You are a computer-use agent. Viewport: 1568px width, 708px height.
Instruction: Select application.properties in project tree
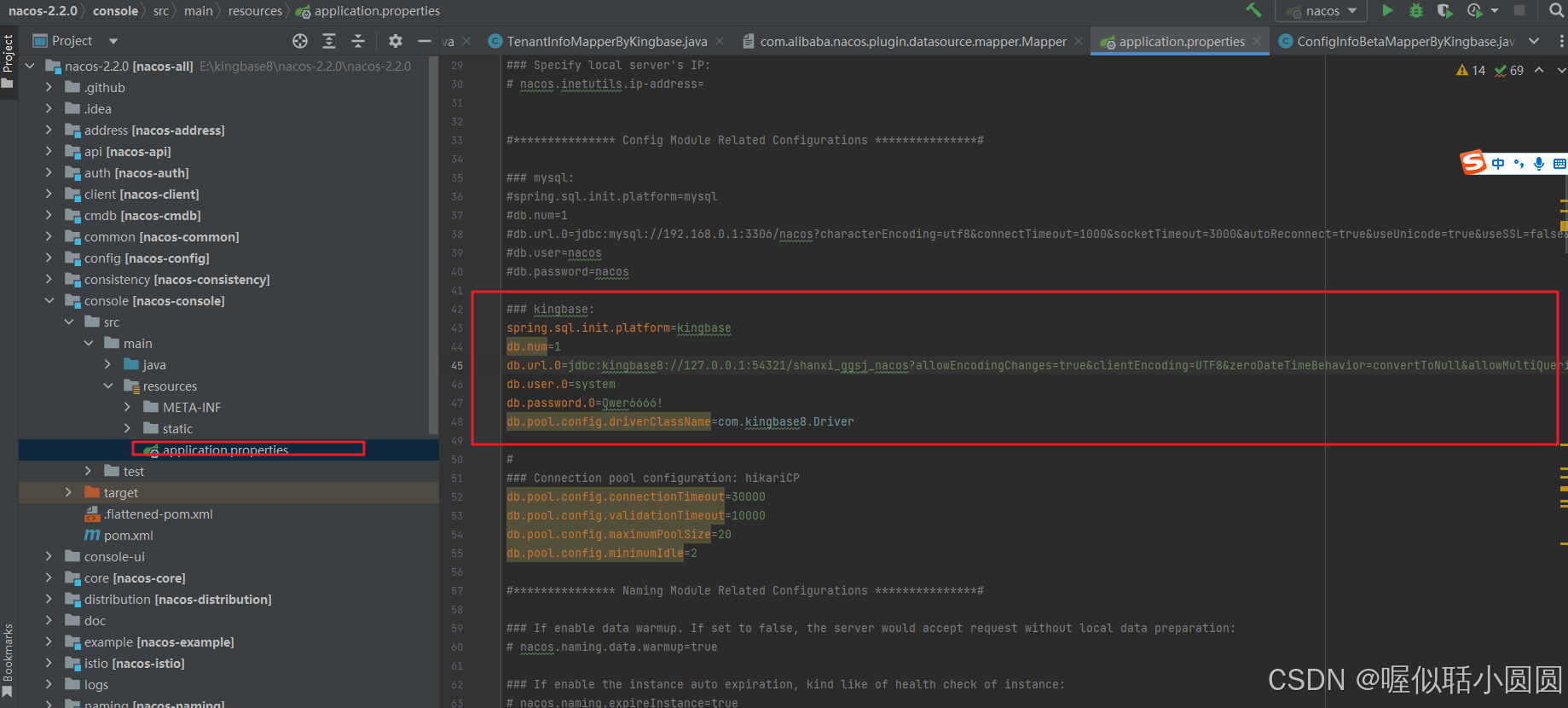coord(225,450)
